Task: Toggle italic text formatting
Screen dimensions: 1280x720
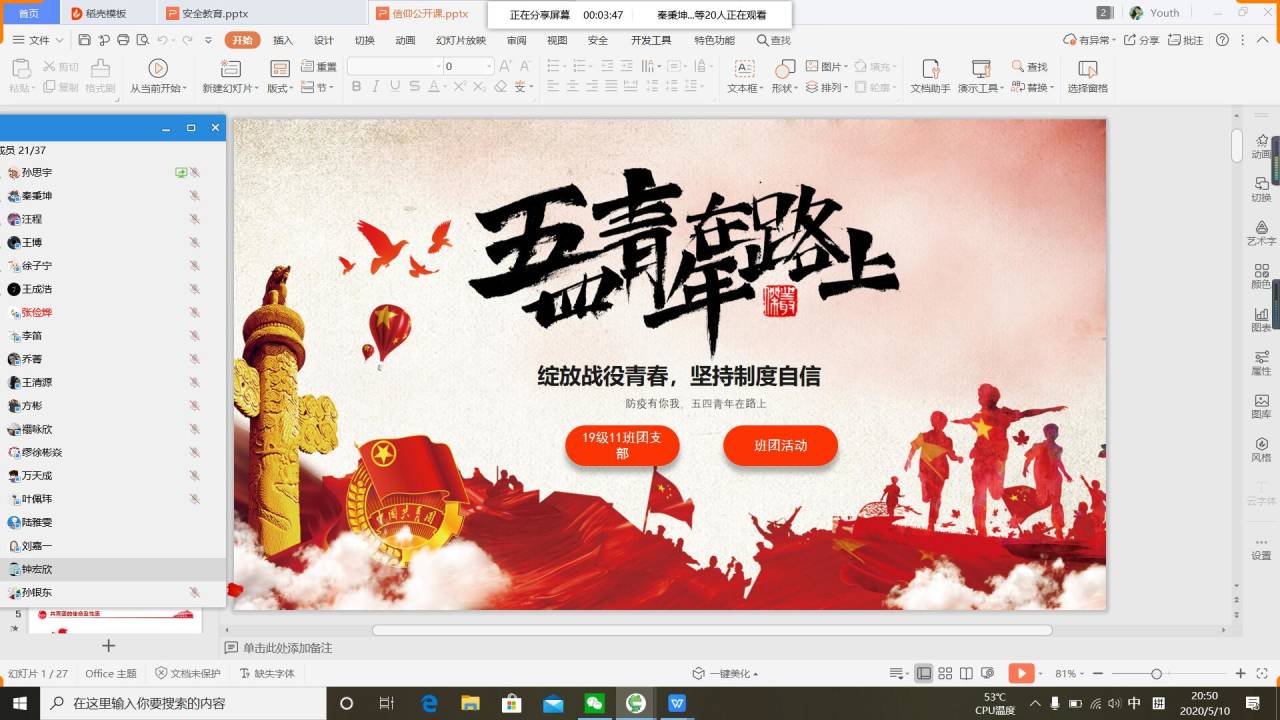Action: pyautogui.click(x=376, y=87)
